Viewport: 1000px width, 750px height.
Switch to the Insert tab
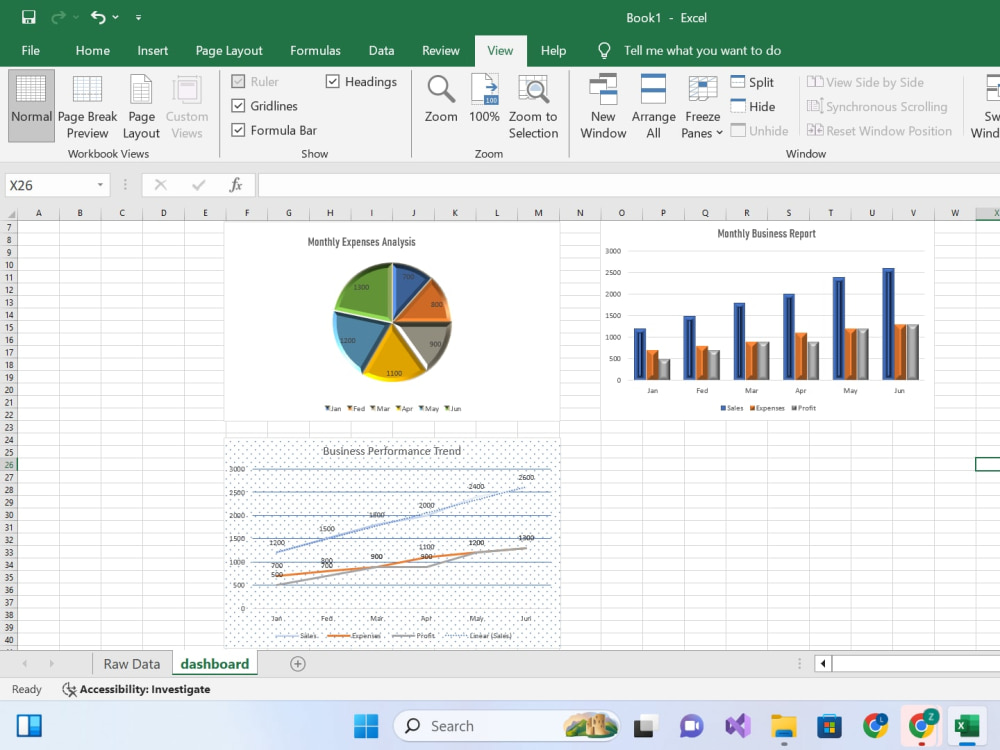coord(152,50)
